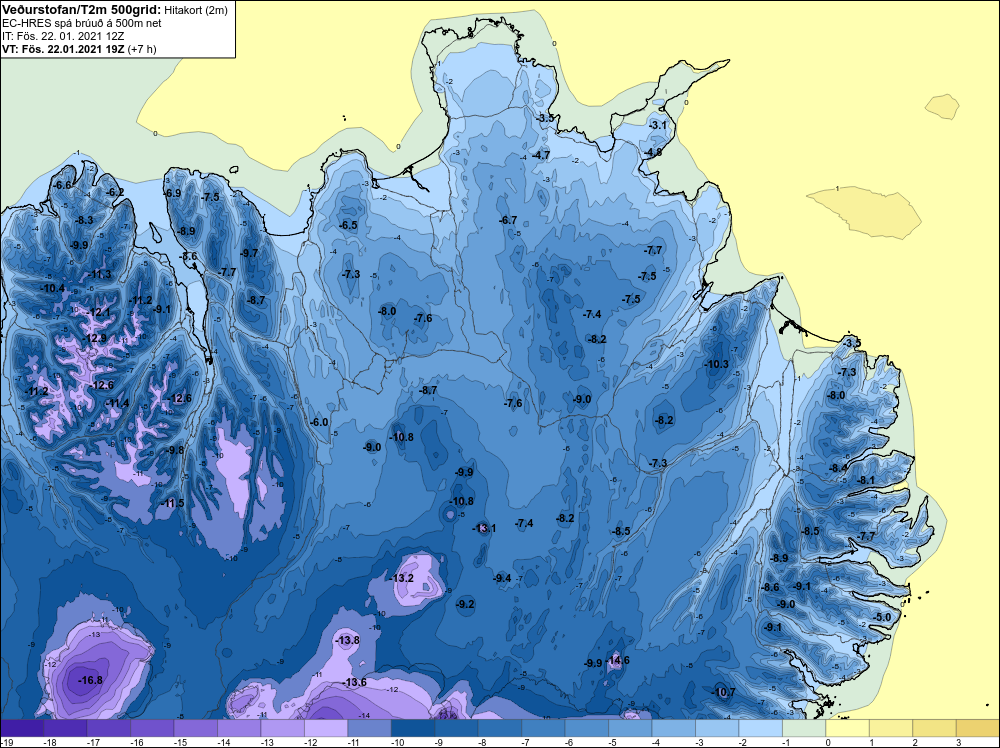Click the -11.4 temperature label
The height and width of the screenshot is (748, 1000).
pos(117,403)
